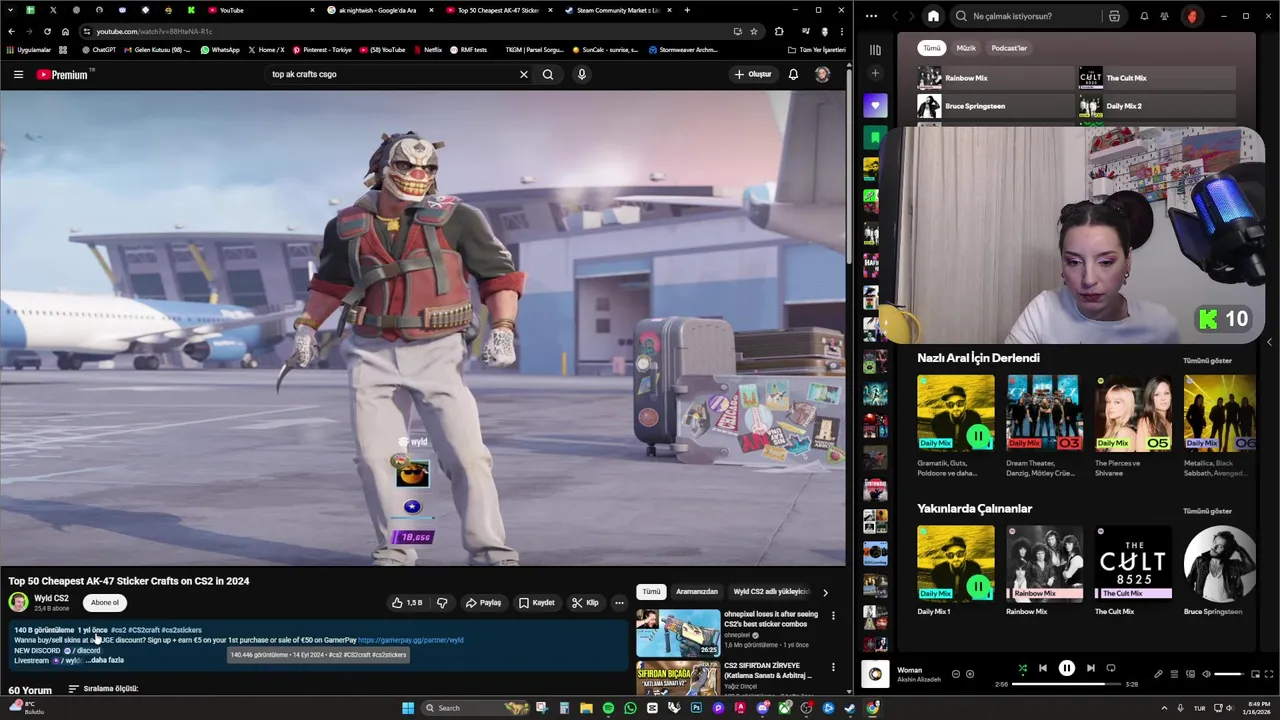Go to Spotify Home icon
The image size is (1280, 720).
coord(933,16)
